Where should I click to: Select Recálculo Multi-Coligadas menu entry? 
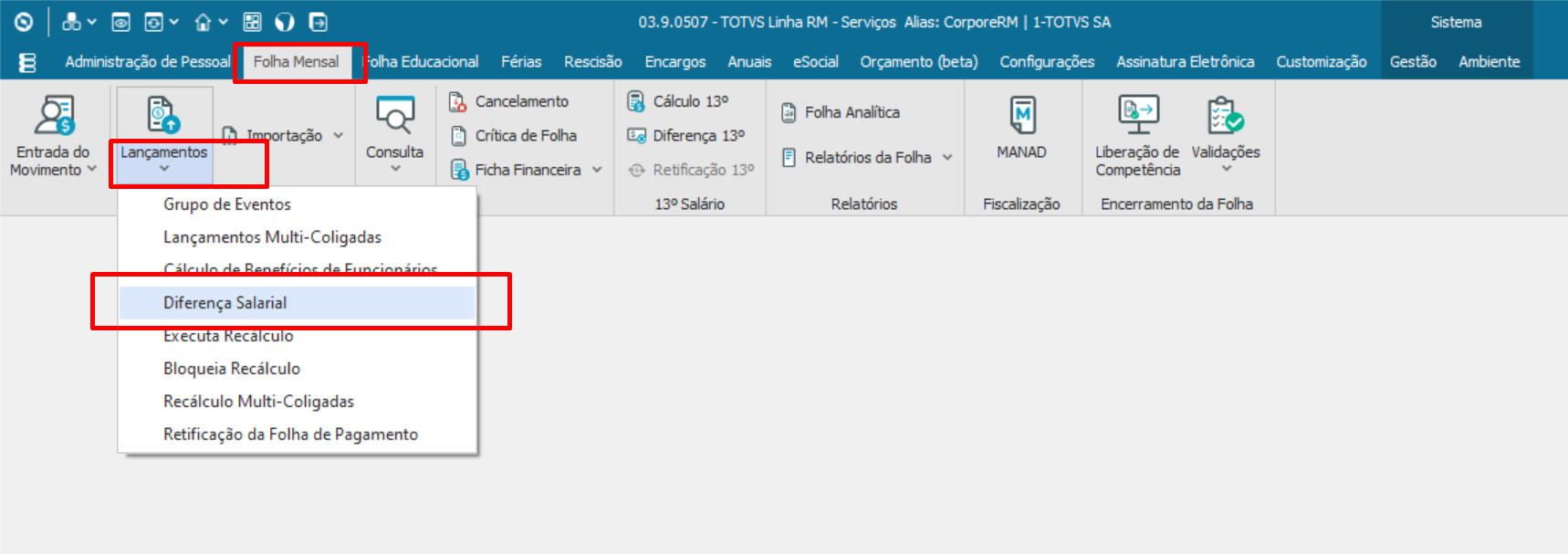tap(298, 402)
